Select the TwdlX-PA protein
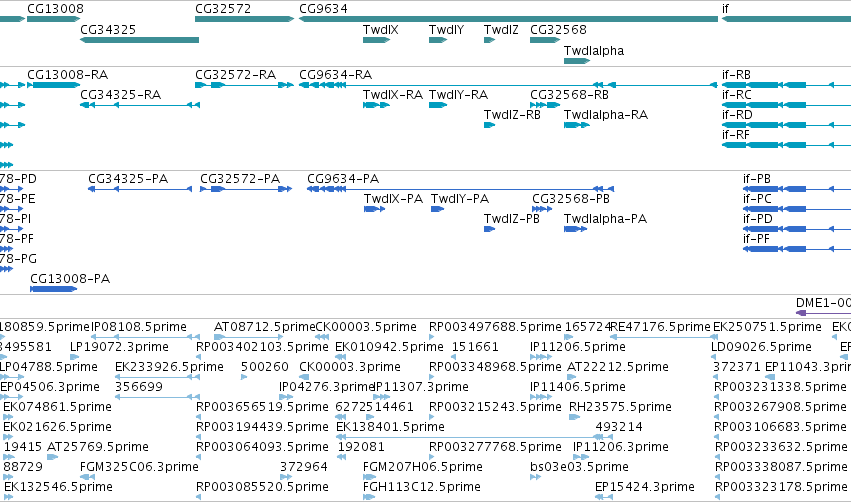This screenshot has width=851, height=502. (x=374, y=209)
